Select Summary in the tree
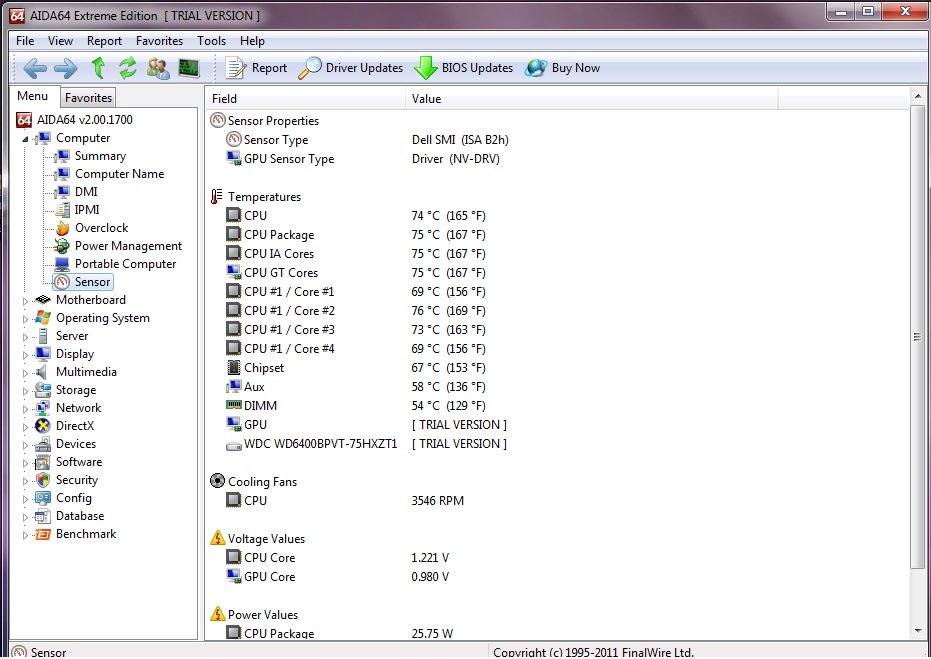 tap(100, 156)
